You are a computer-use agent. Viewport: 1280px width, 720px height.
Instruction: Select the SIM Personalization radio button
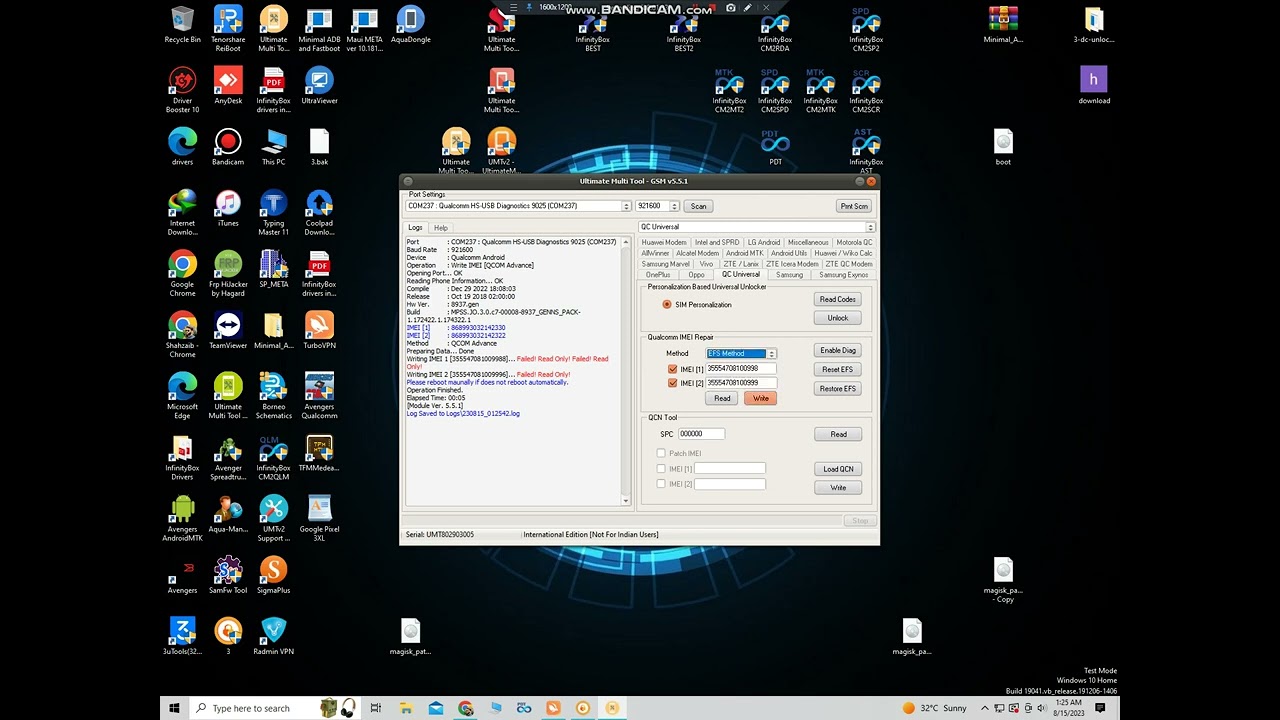[x=667, y=305]
